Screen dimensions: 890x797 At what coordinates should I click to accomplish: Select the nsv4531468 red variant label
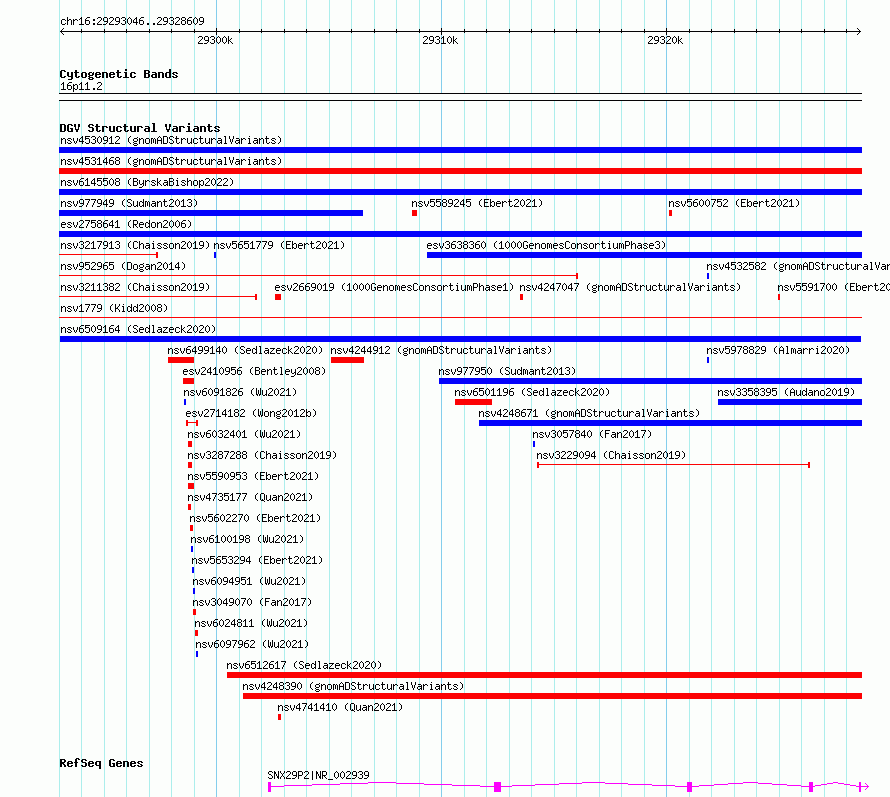click(171, 161)
